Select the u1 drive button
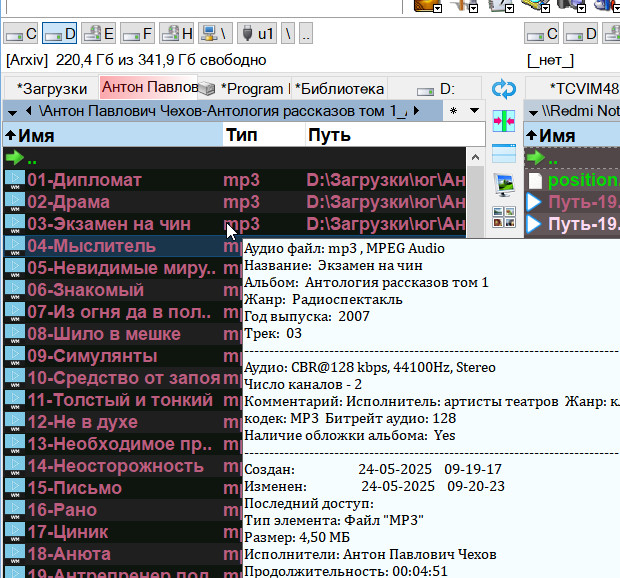Viewport: 620px width, 578px height. point(257,34)
